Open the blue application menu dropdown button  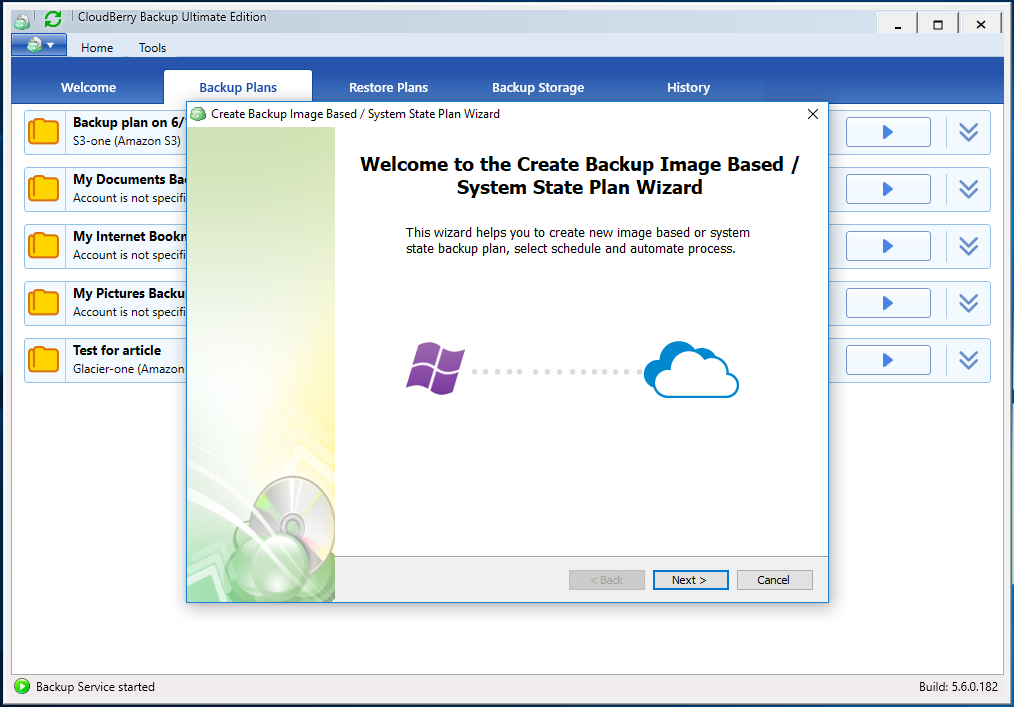point(39,45)
